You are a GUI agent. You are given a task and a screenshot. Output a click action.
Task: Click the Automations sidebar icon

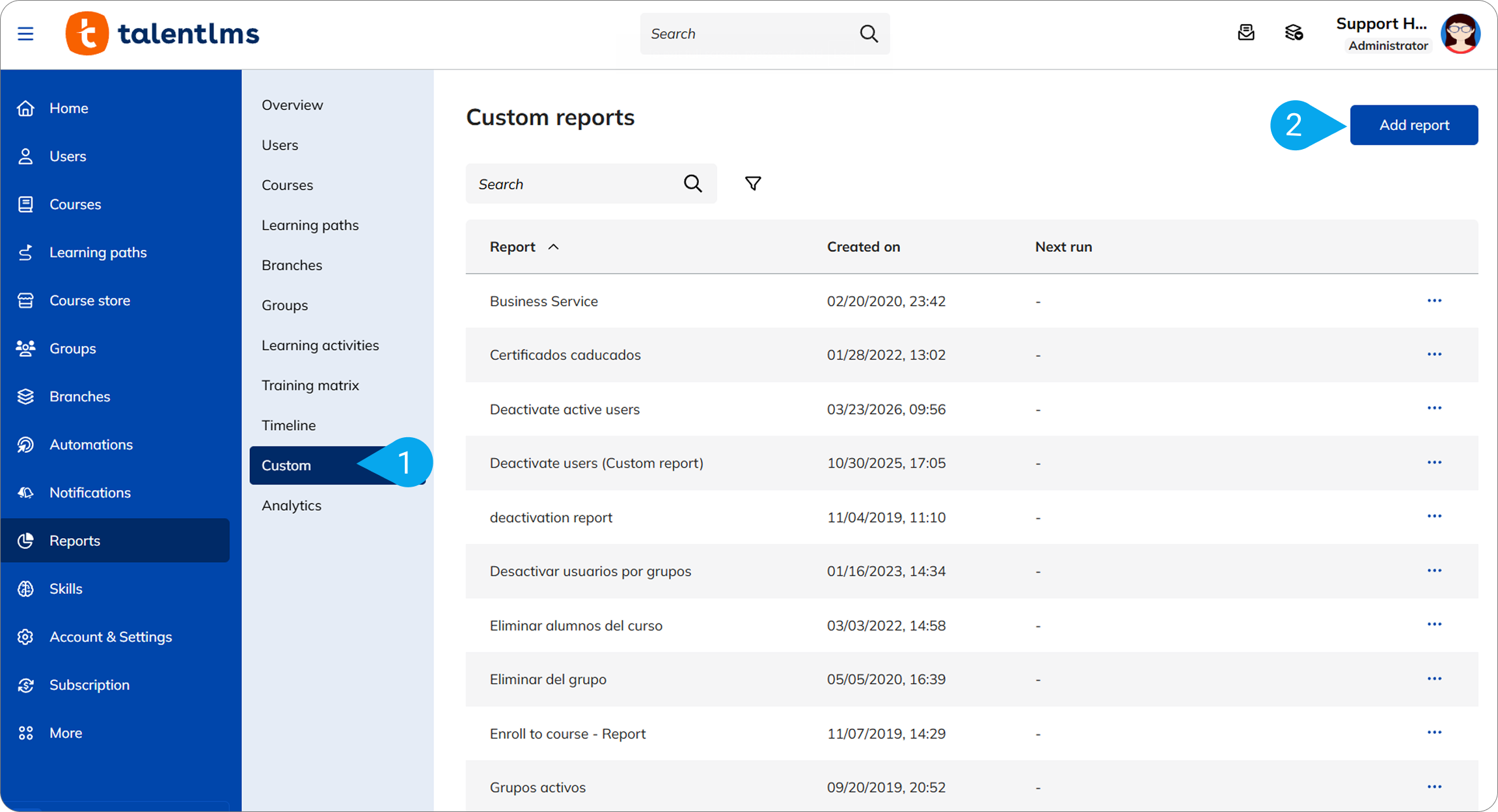click(25, 444)
